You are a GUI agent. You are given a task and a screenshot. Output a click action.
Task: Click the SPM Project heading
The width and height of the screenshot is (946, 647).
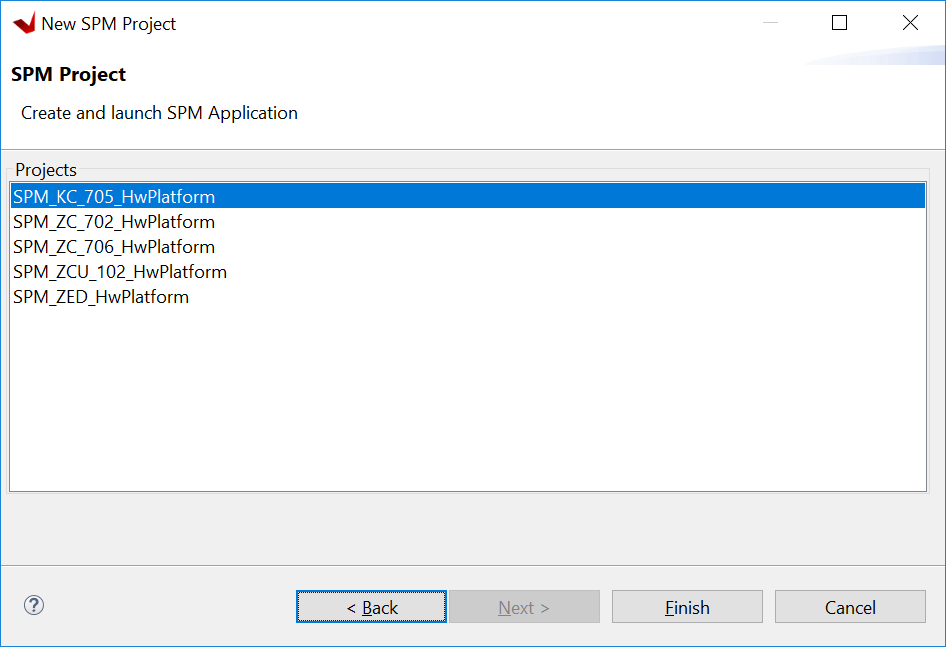pyautogui.click(x=68, y=74)
